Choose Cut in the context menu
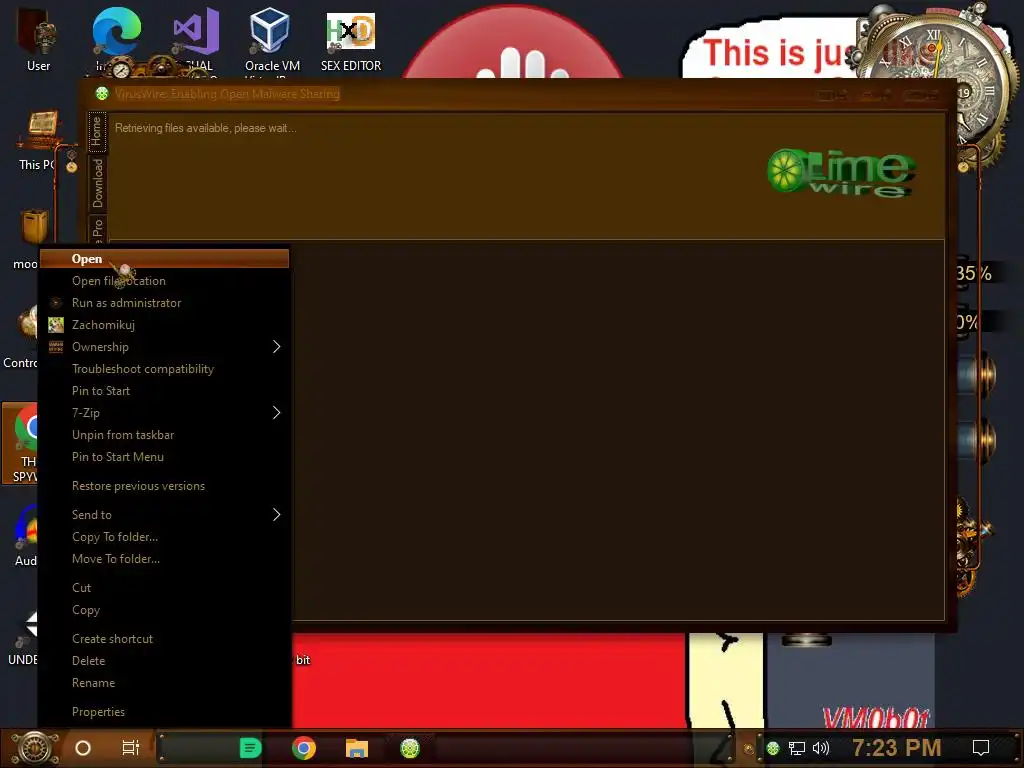Image resolution: width=1024 pixels, height=768 pixels. [x=164, y=588]
